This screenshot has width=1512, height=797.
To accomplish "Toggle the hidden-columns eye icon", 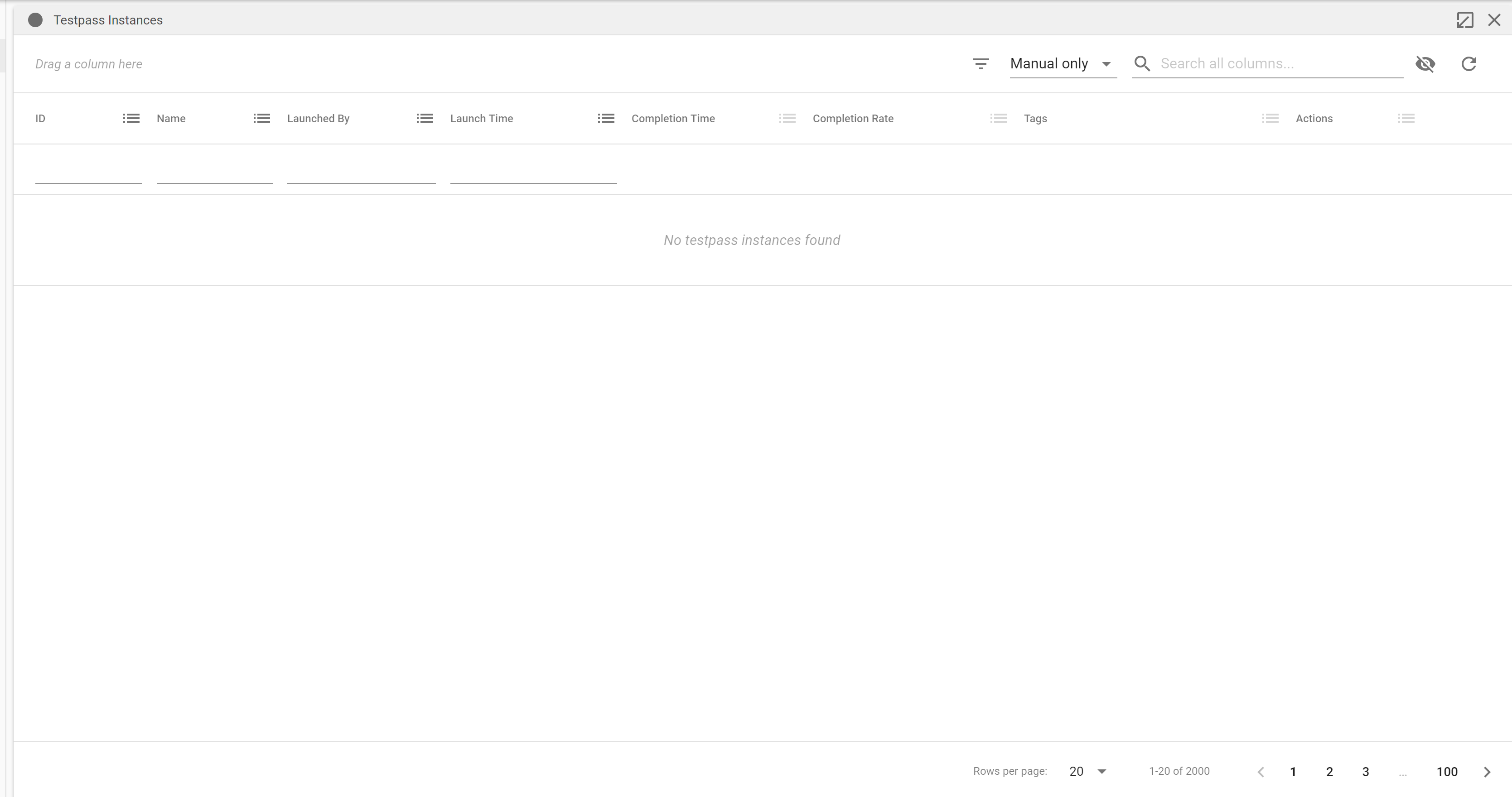I will click(x=1426, y=64).
